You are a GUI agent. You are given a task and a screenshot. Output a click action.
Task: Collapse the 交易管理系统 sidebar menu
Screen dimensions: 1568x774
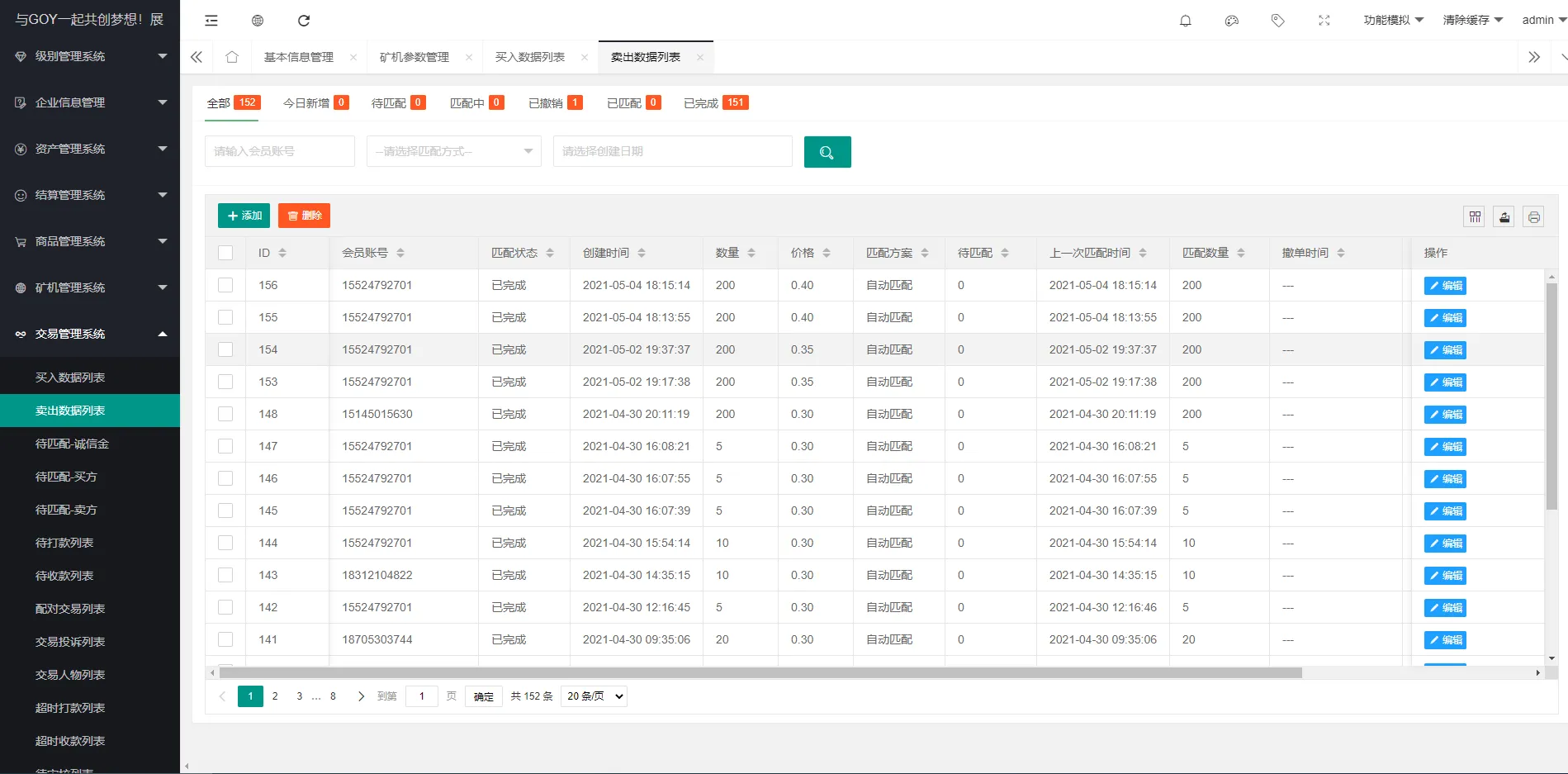coord(89,334)
